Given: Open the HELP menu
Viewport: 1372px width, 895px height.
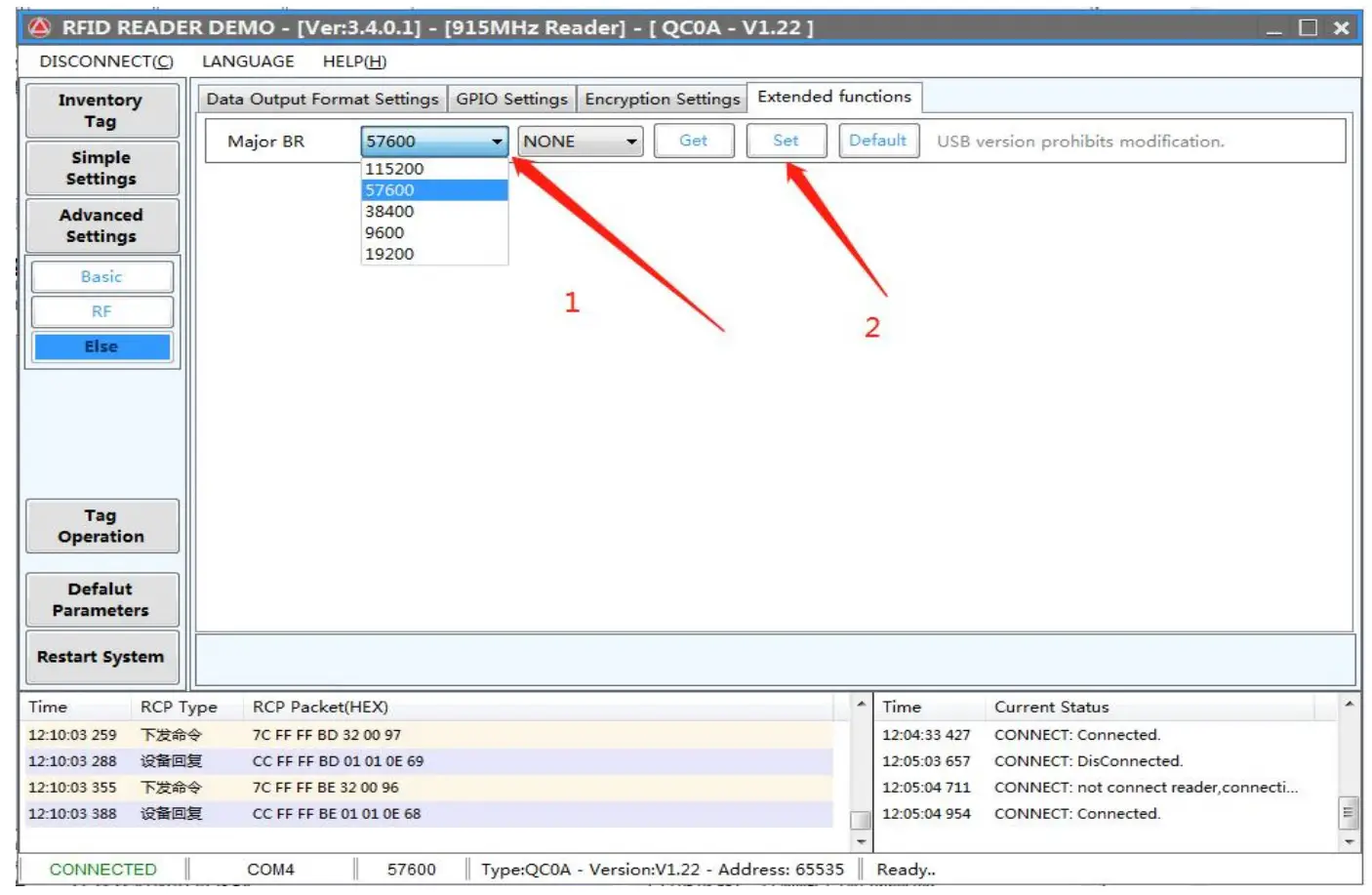Looking at the screenshot, I should (354, 61).
